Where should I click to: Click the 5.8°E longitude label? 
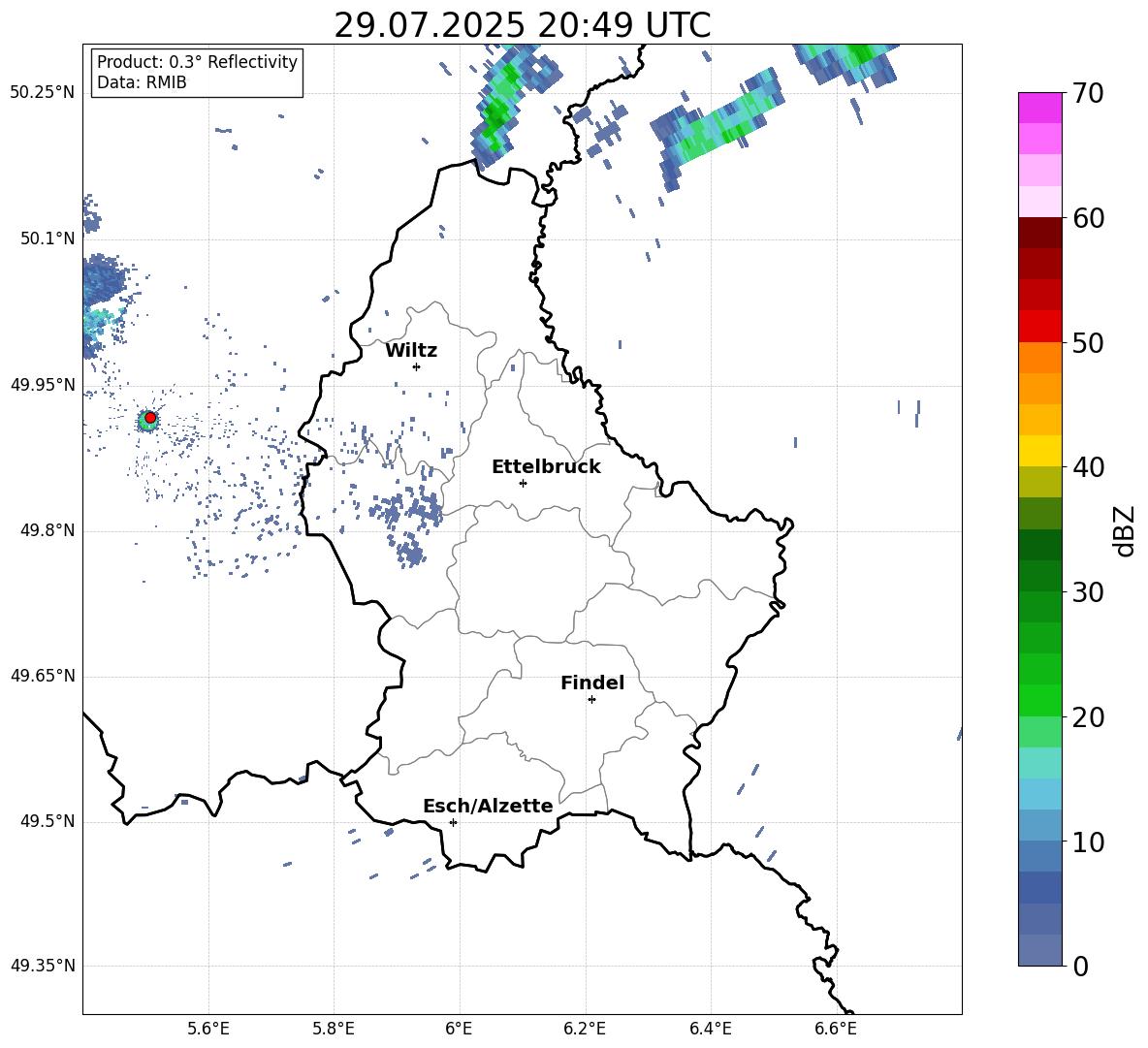(334, 1030)
